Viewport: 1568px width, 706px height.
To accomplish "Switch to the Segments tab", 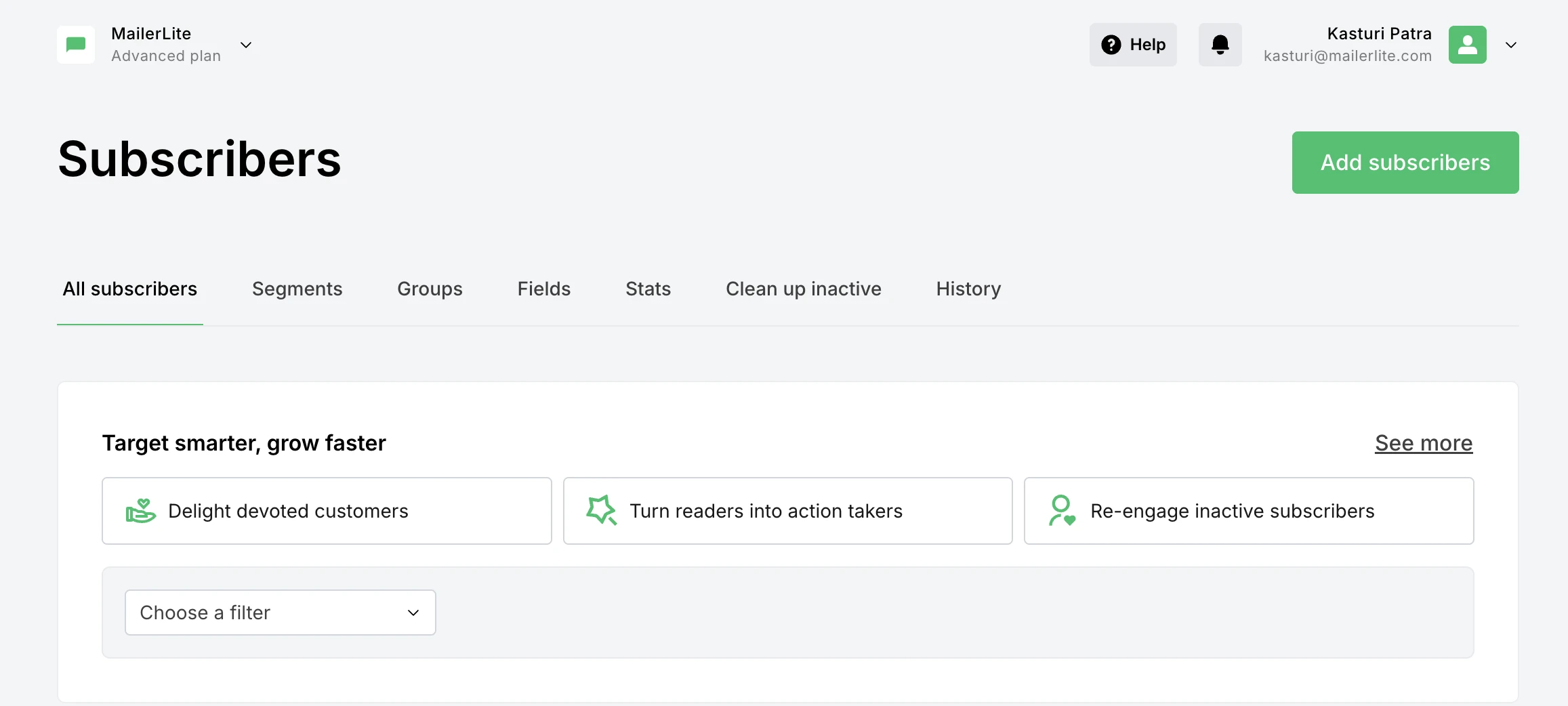I will click(297, 289).
